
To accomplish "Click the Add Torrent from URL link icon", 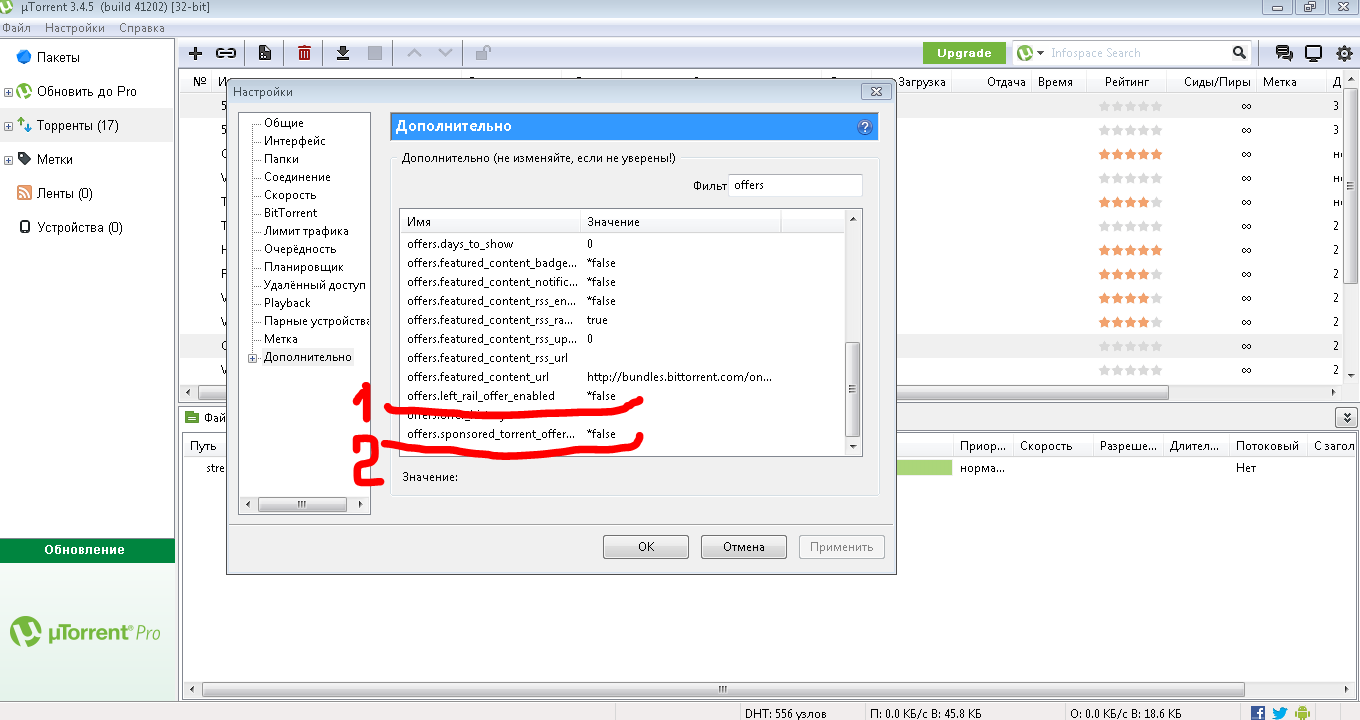I will (x=227, y=53).
